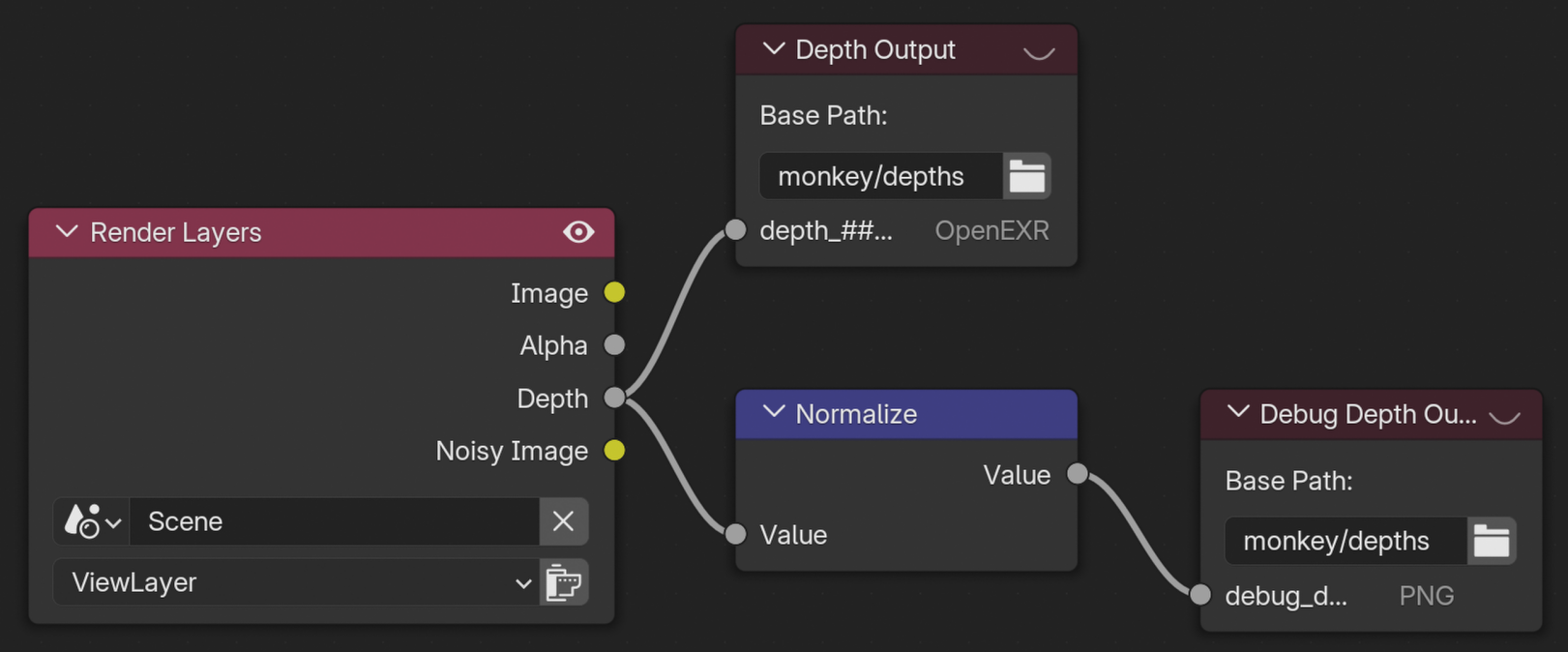Edit Depth Output base path field
1568x652 pixels.
(x=880, y=176)
